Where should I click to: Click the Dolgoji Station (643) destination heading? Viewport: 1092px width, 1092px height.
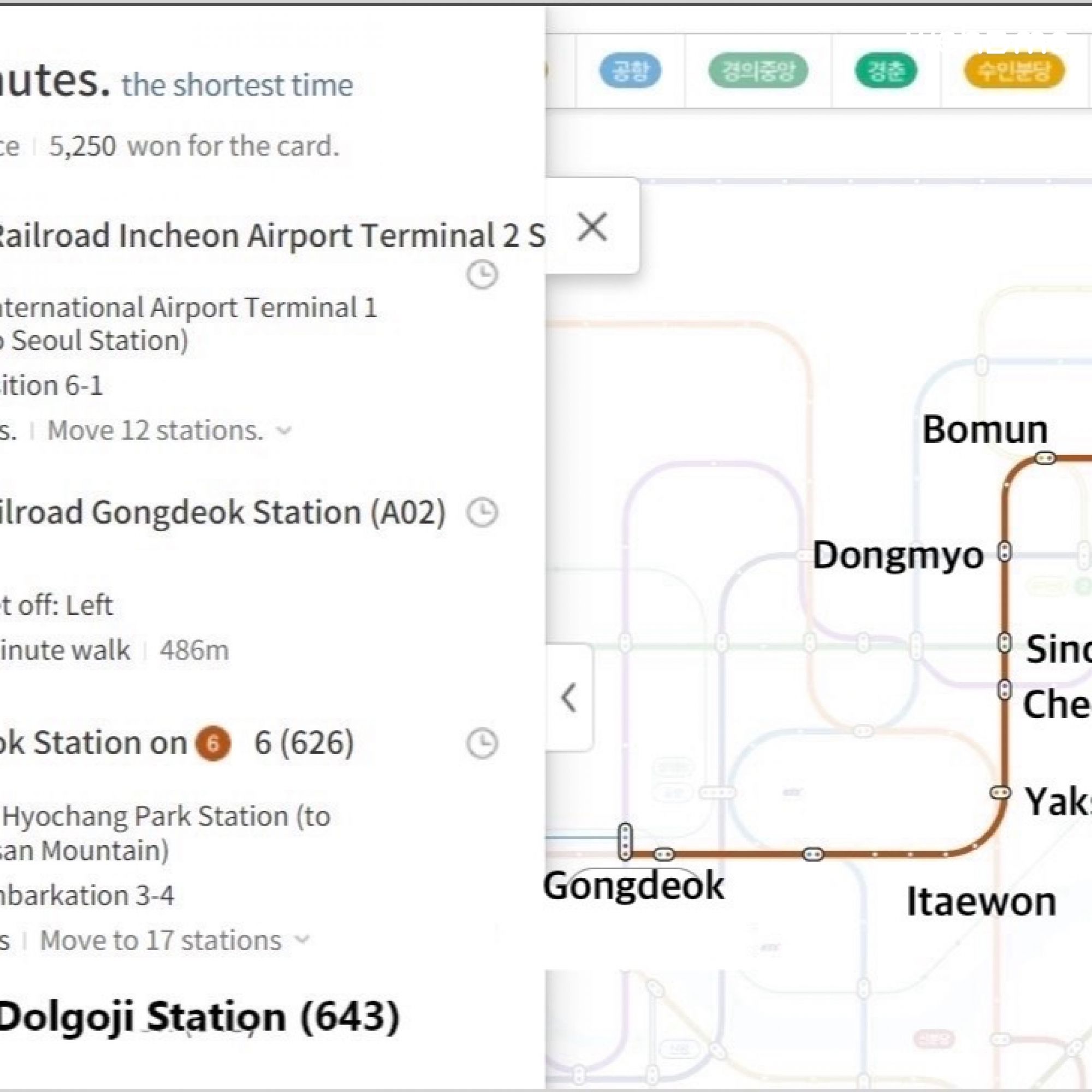(198, 1017)
